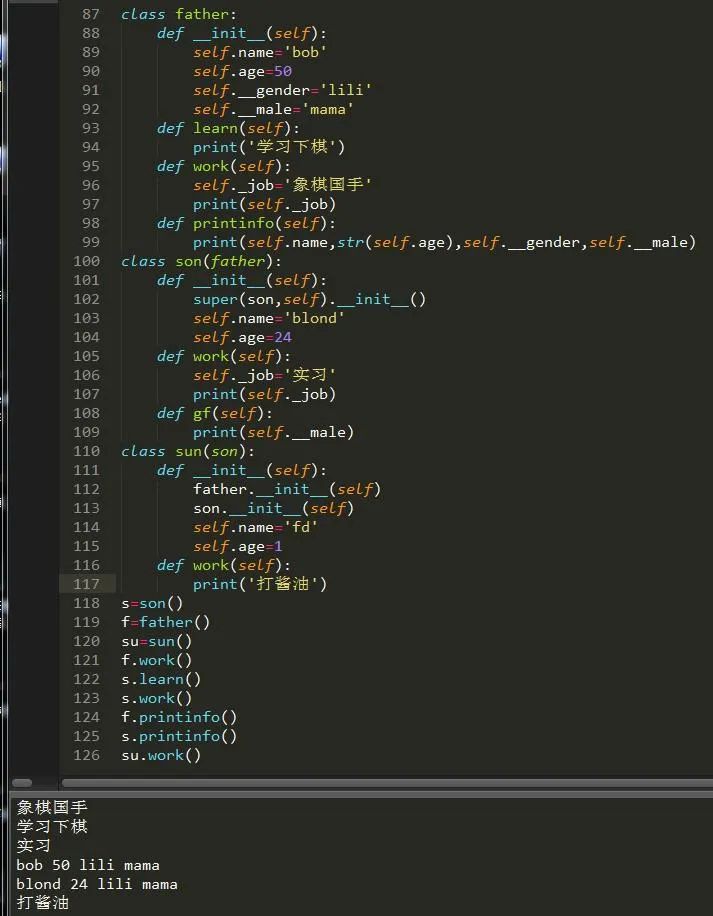Click self.name='fd' assignment
This screenshot has width=713, height=916.
256,527
